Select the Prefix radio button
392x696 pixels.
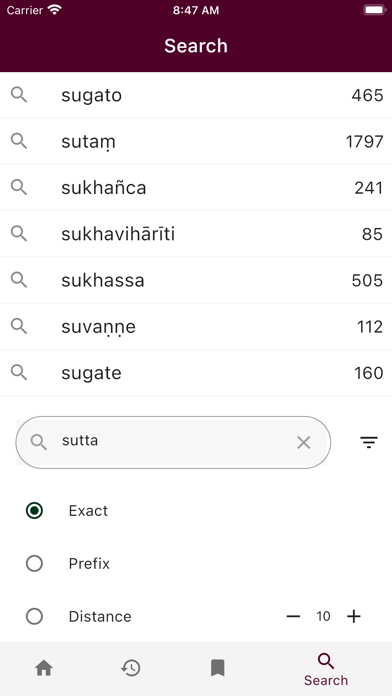(34, 563)
